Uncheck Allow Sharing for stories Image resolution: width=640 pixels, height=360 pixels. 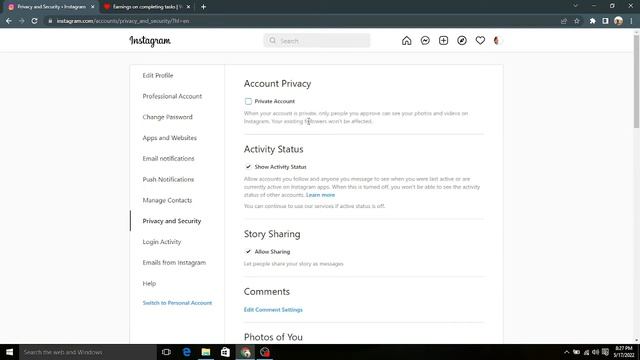point(248,251)
